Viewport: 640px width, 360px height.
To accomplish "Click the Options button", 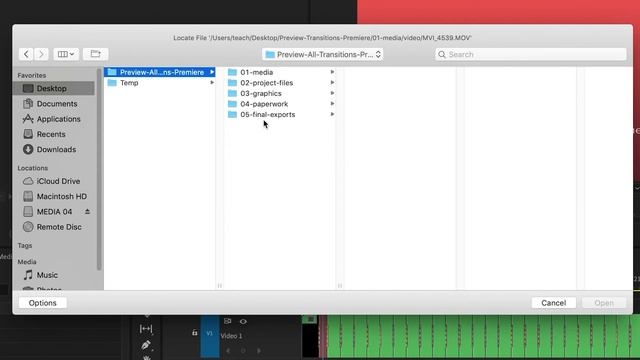I will pos(43,303).
